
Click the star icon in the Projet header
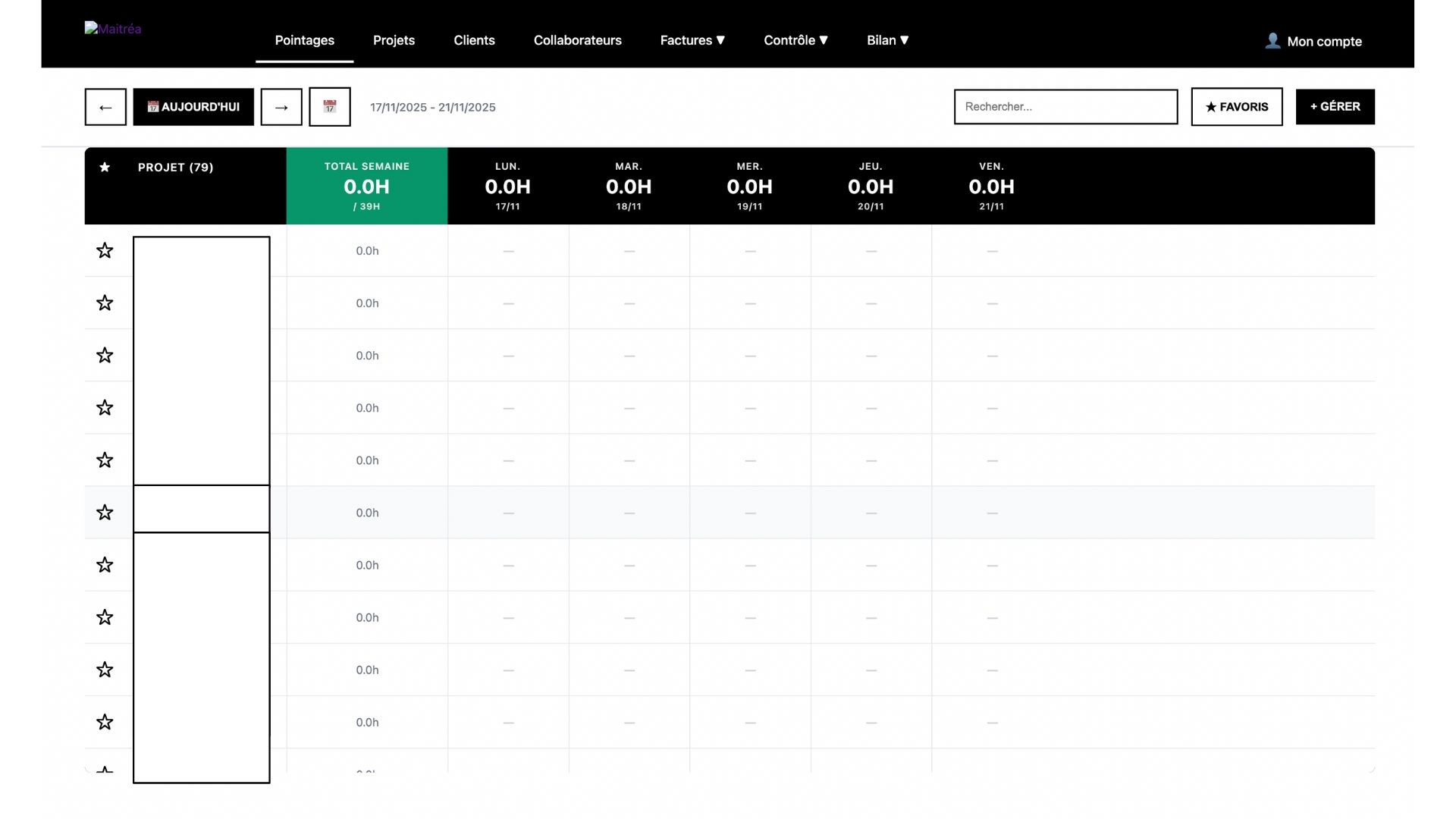(x=105, y=167)
